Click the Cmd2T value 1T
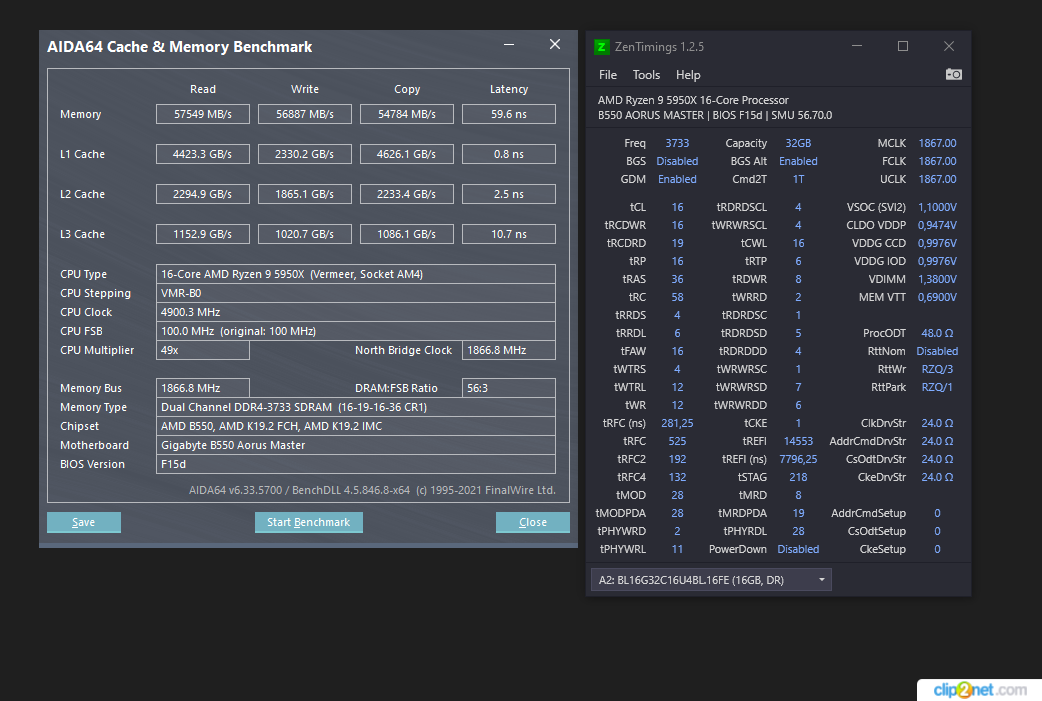Image resolution: width=1042 pixels, height=701 pixels. [798, 179]
